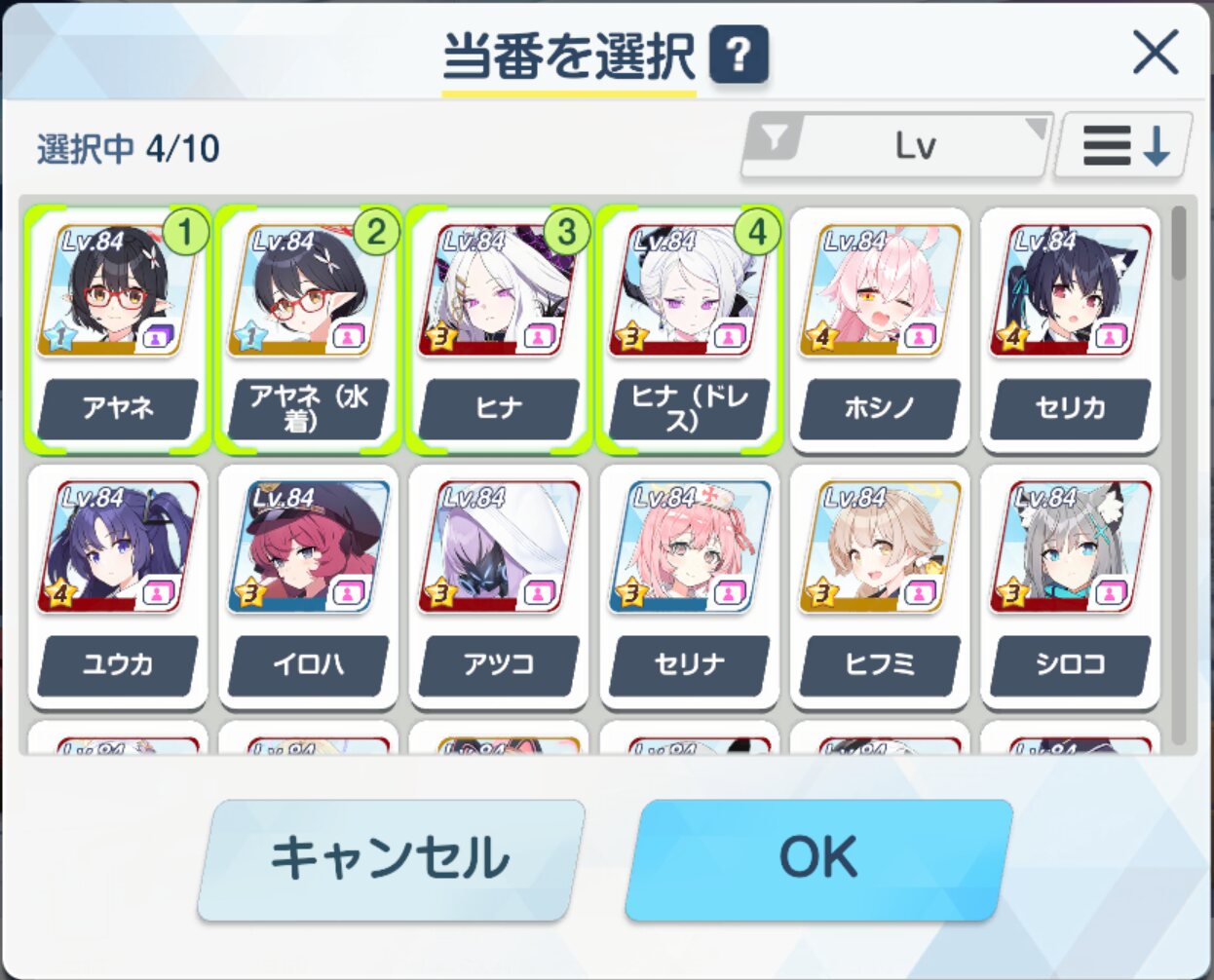Click the pink role icon on イロハ portrait

coord(348,592)
